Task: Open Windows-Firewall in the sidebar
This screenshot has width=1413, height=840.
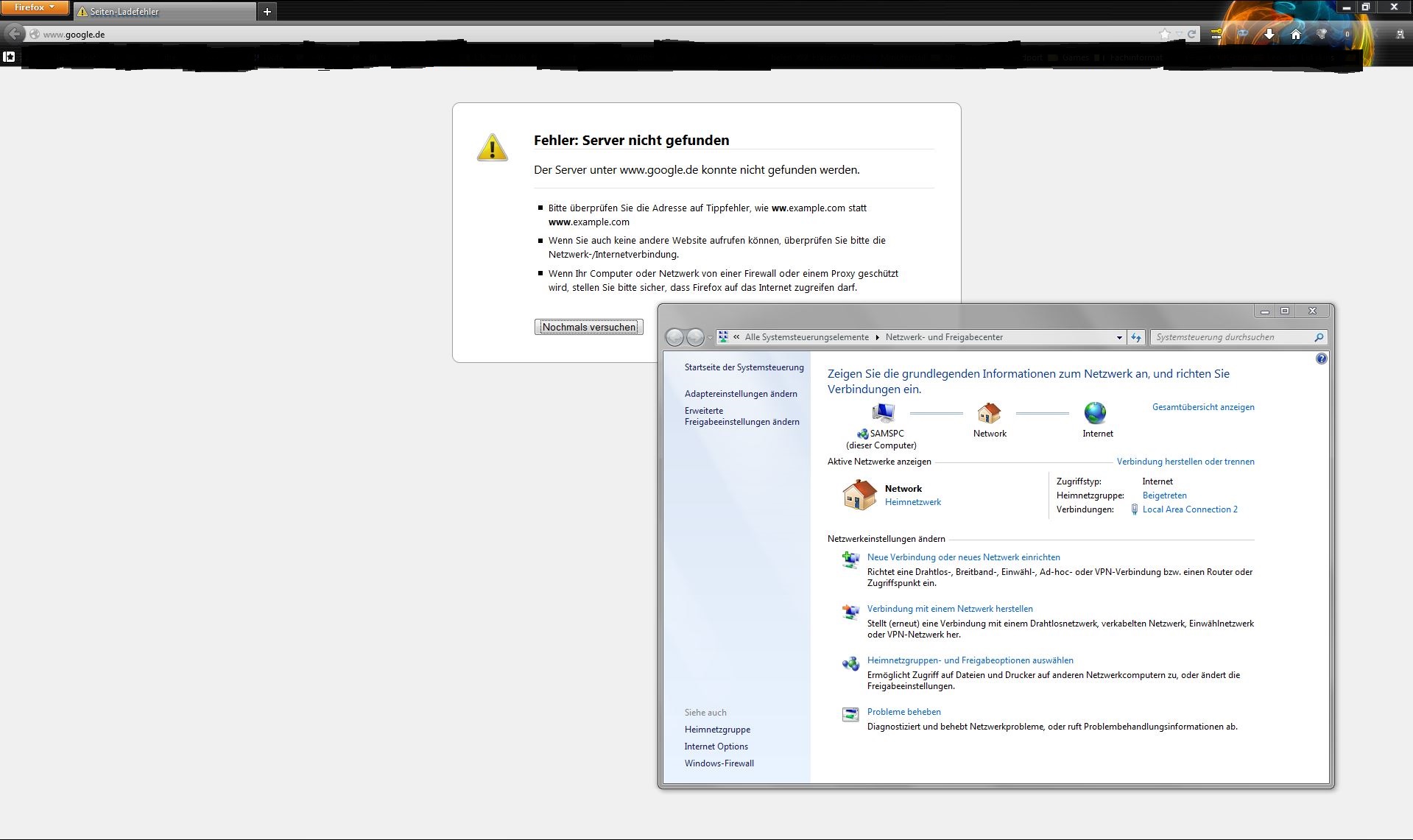Action: click(x=719, y=763)
